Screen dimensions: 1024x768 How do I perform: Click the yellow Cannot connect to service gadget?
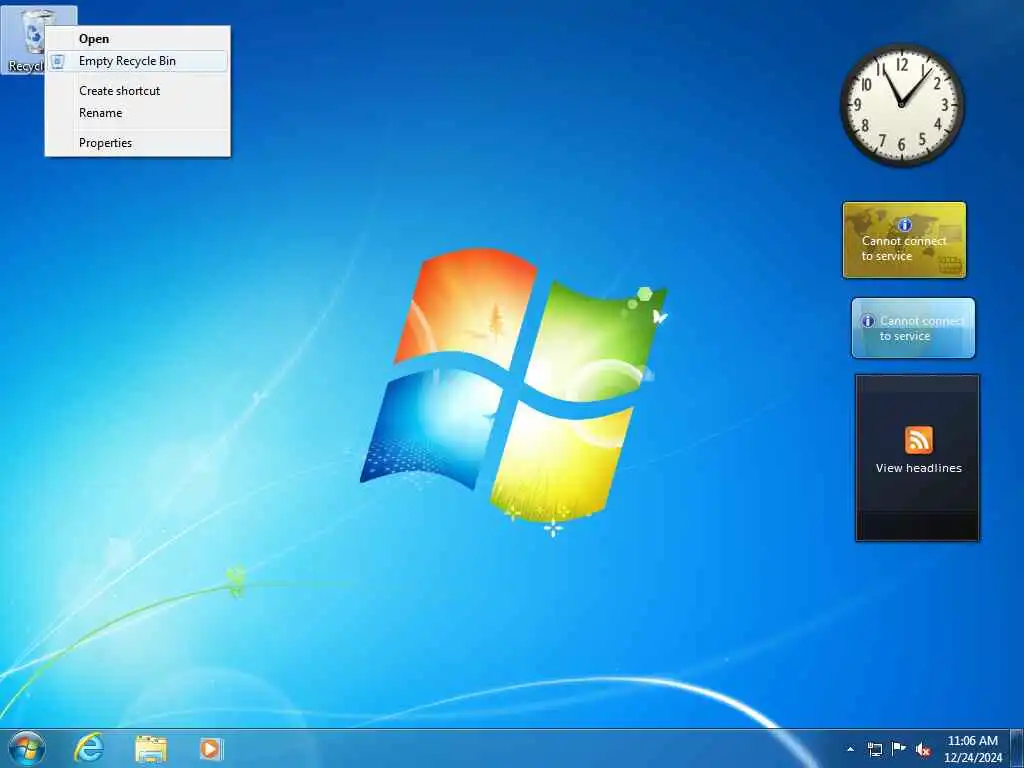[904, 240]
